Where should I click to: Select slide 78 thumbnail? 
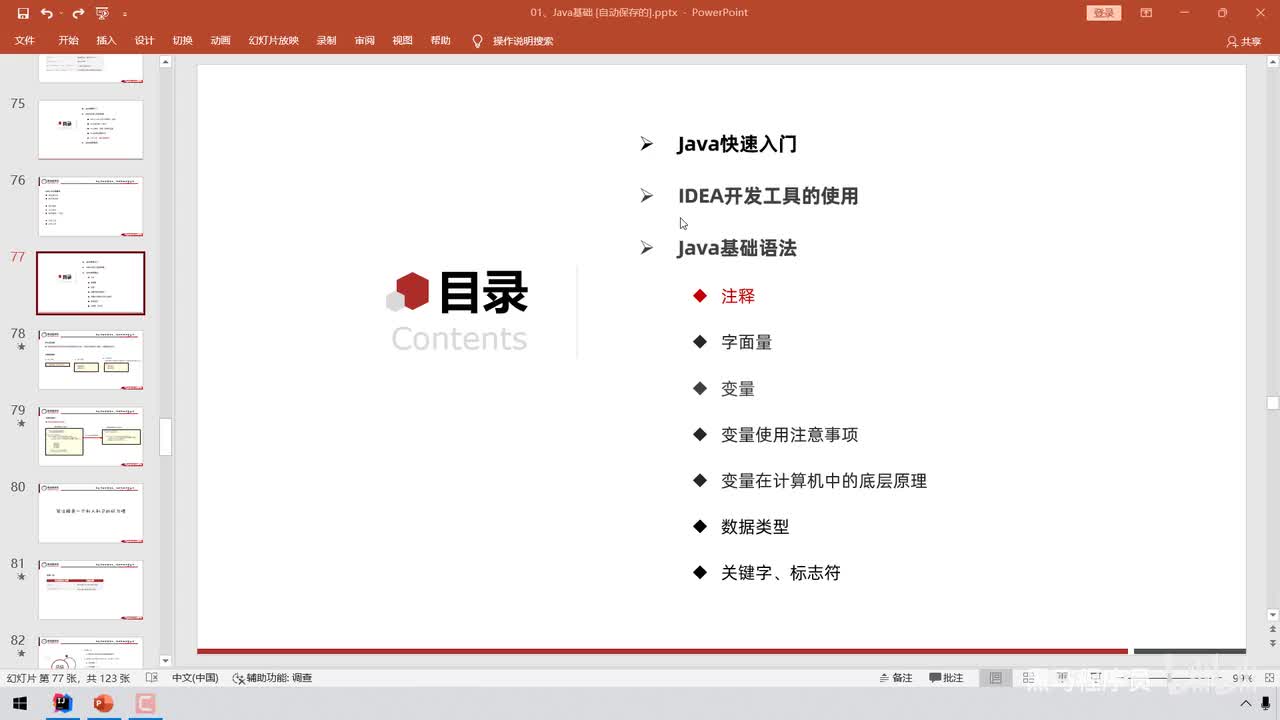tap(91, 360)
